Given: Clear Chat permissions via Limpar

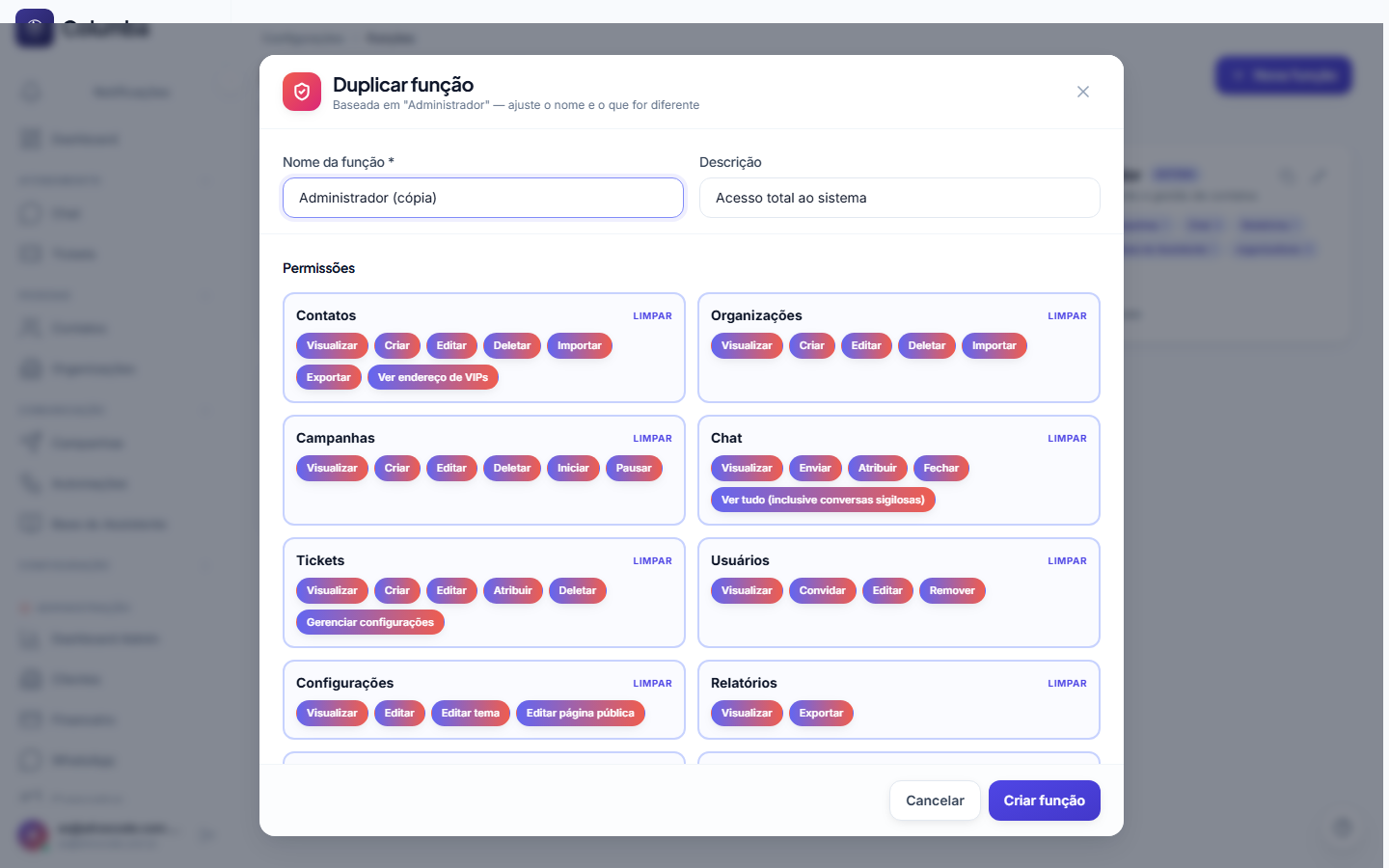Looking at the screenshot, I should coord(1067,438).
